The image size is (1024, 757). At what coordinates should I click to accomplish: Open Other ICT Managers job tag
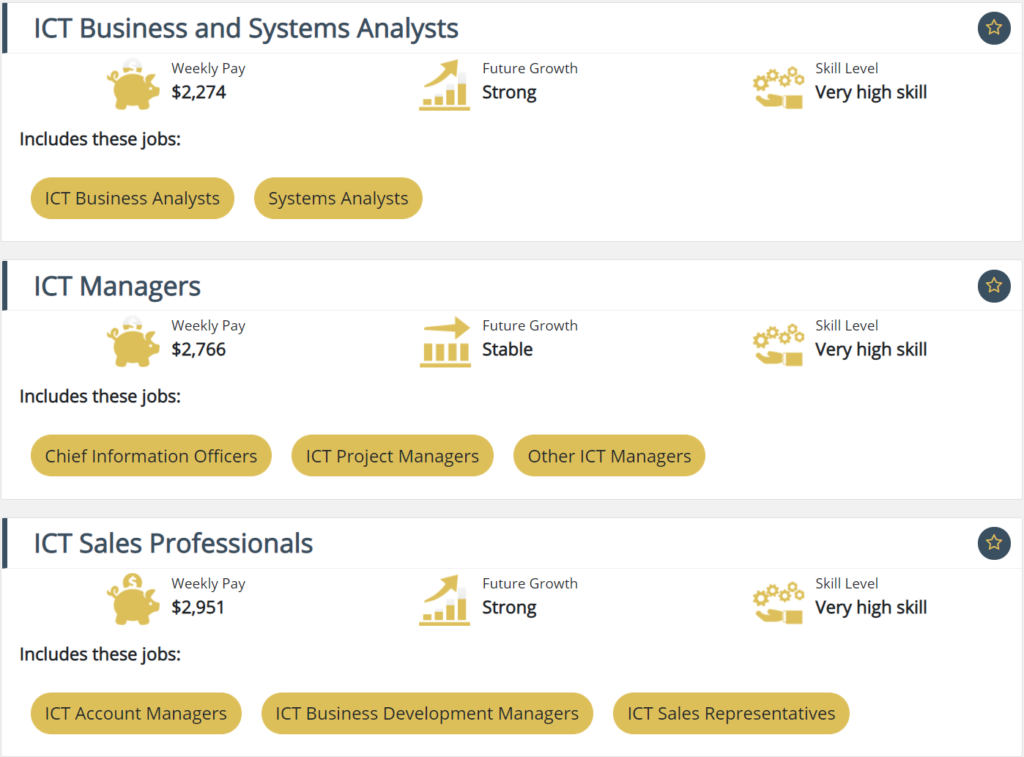click(x=609, y=456)
